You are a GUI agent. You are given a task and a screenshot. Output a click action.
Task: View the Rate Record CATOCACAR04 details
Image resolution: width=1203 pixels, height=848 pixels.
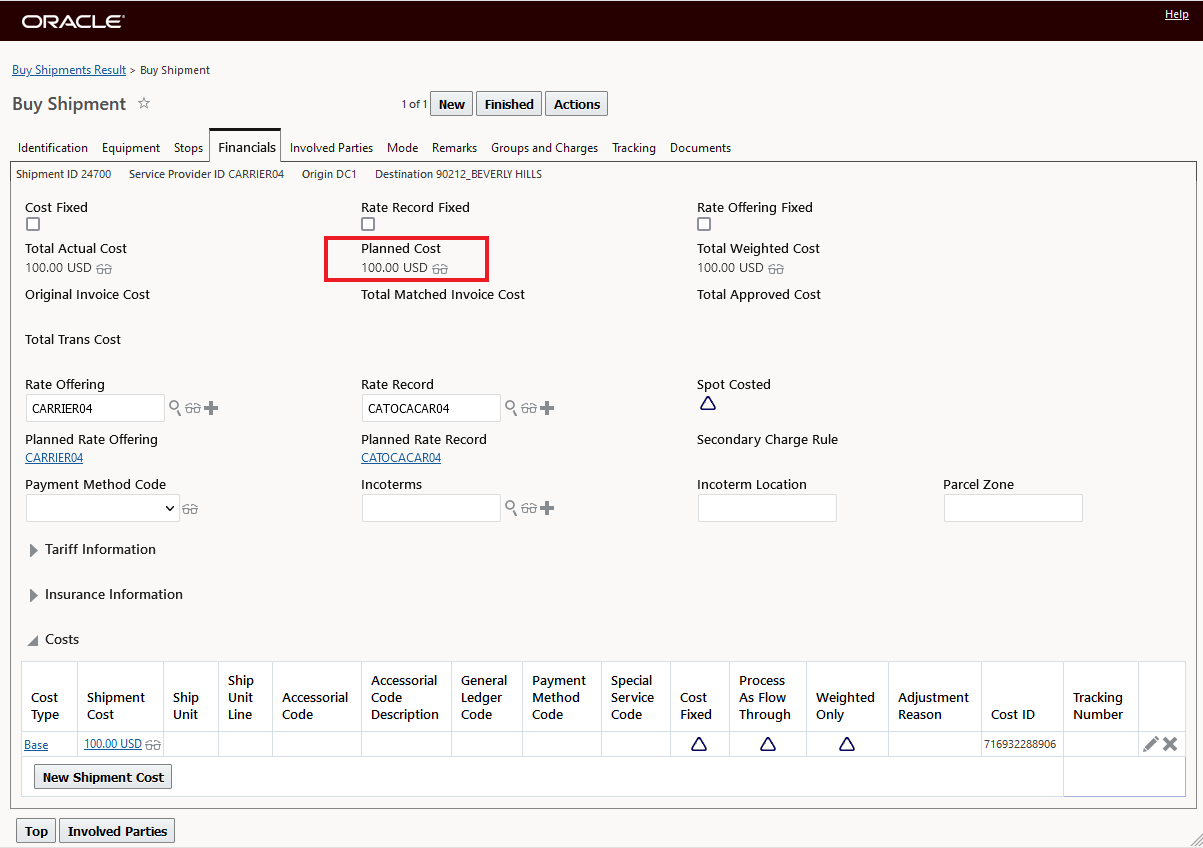[x=529, y=408]
